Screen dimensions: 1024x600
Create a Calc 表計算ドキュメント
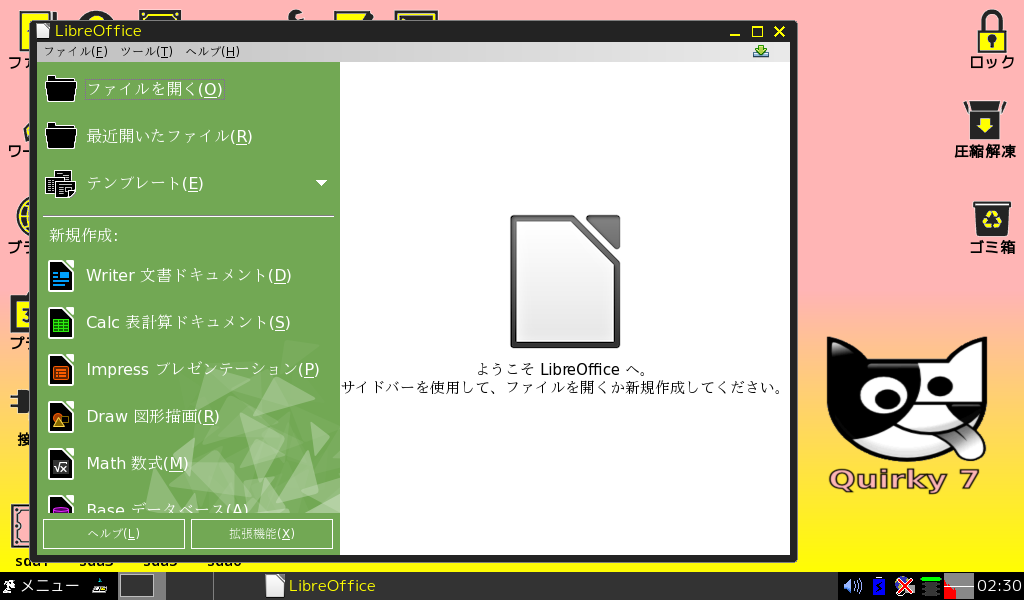pyautogui.click(x=188, y=323)
